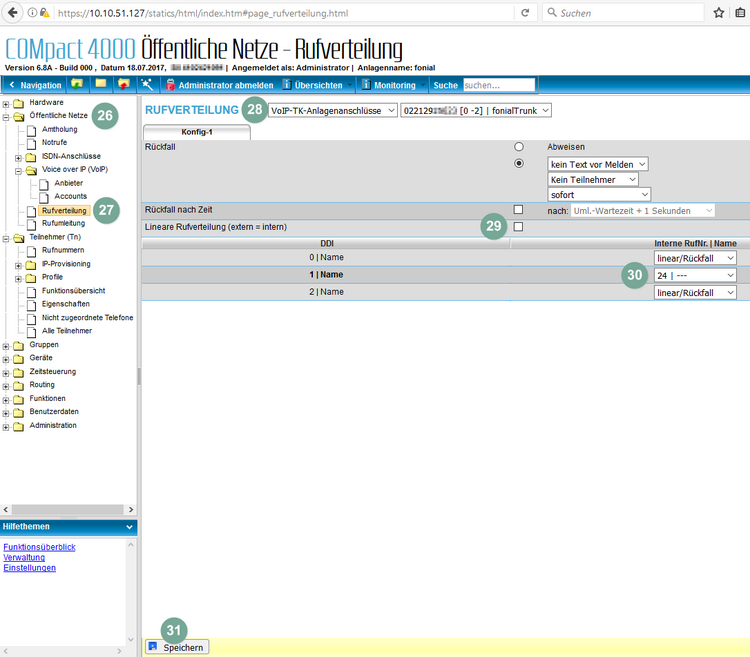
Task: Click the Administration folder icon
Action: [19, 426]
